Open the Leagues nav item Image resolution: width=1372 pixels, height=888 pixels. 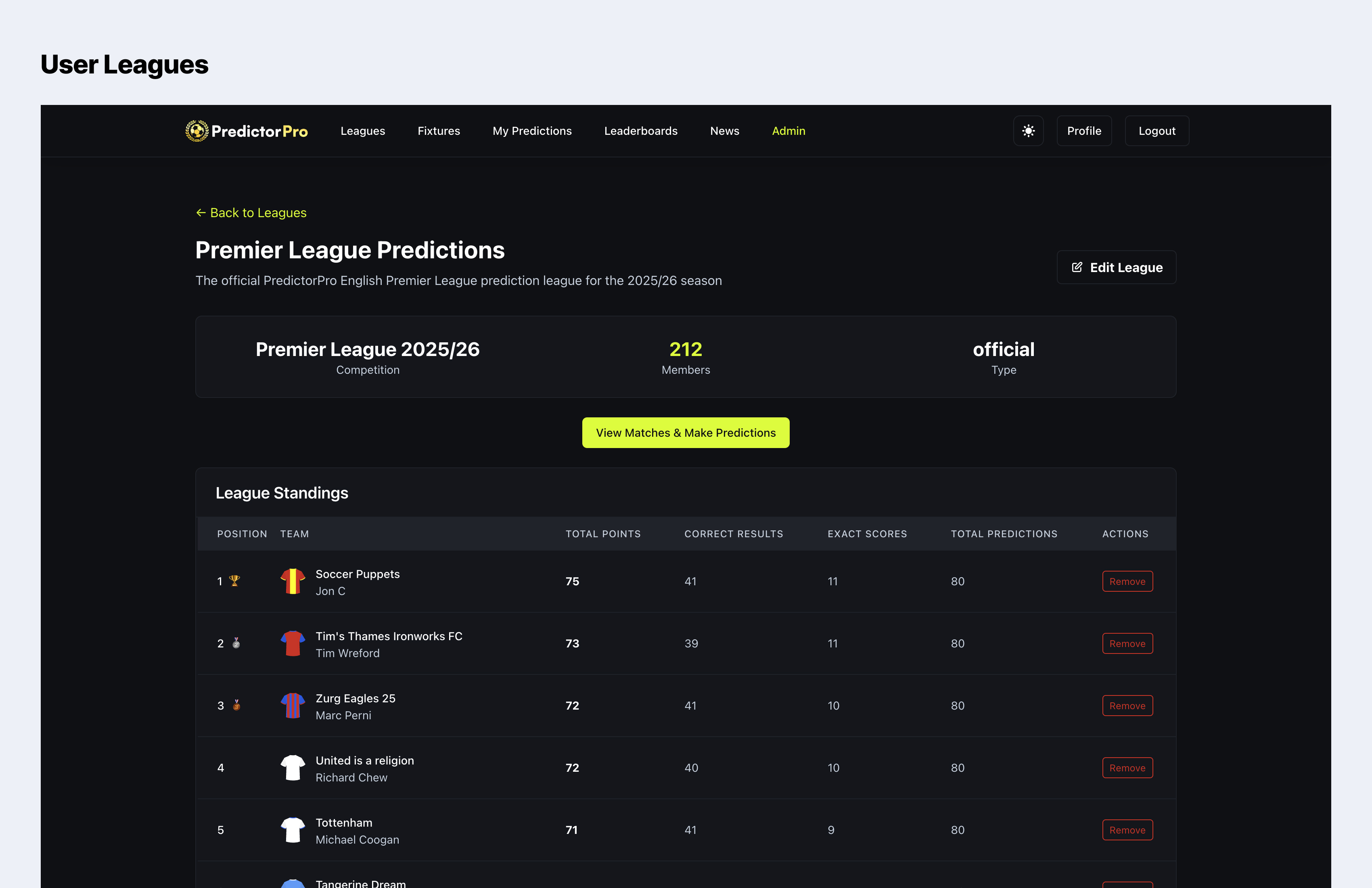tap(363, 131)
